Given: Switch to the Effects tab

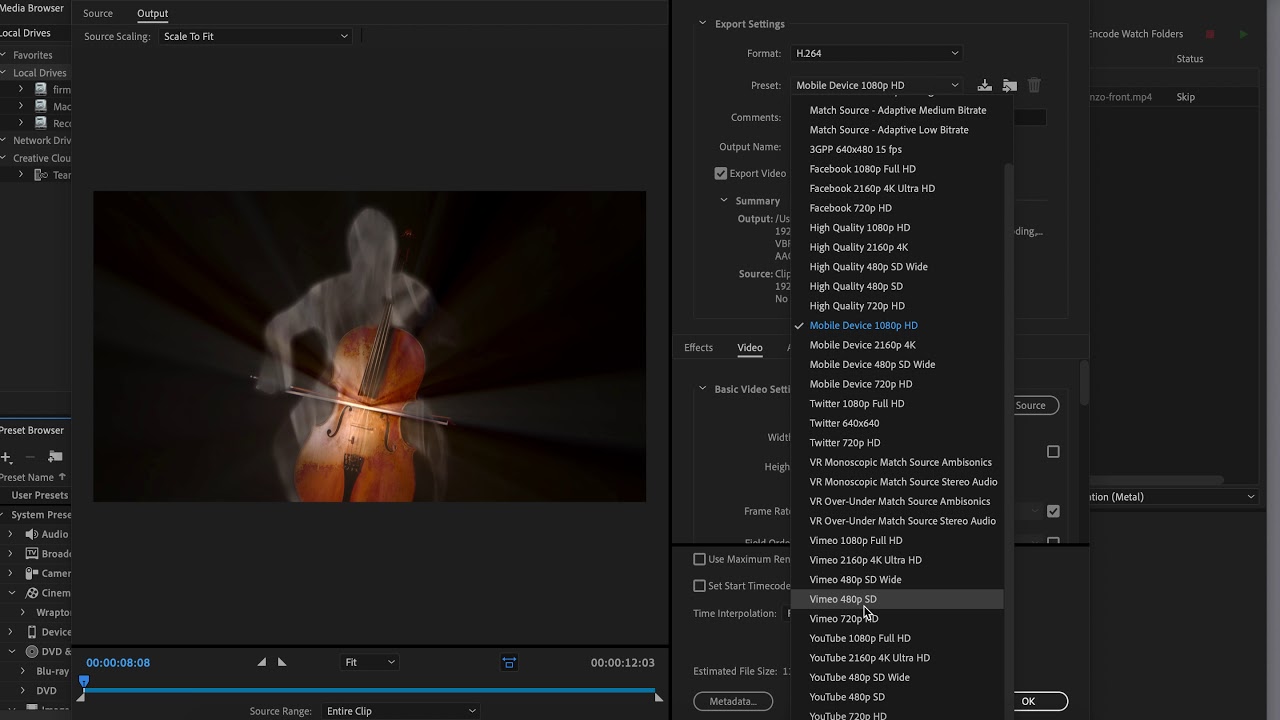Looking at the screenshot, I should pos(698,347).
